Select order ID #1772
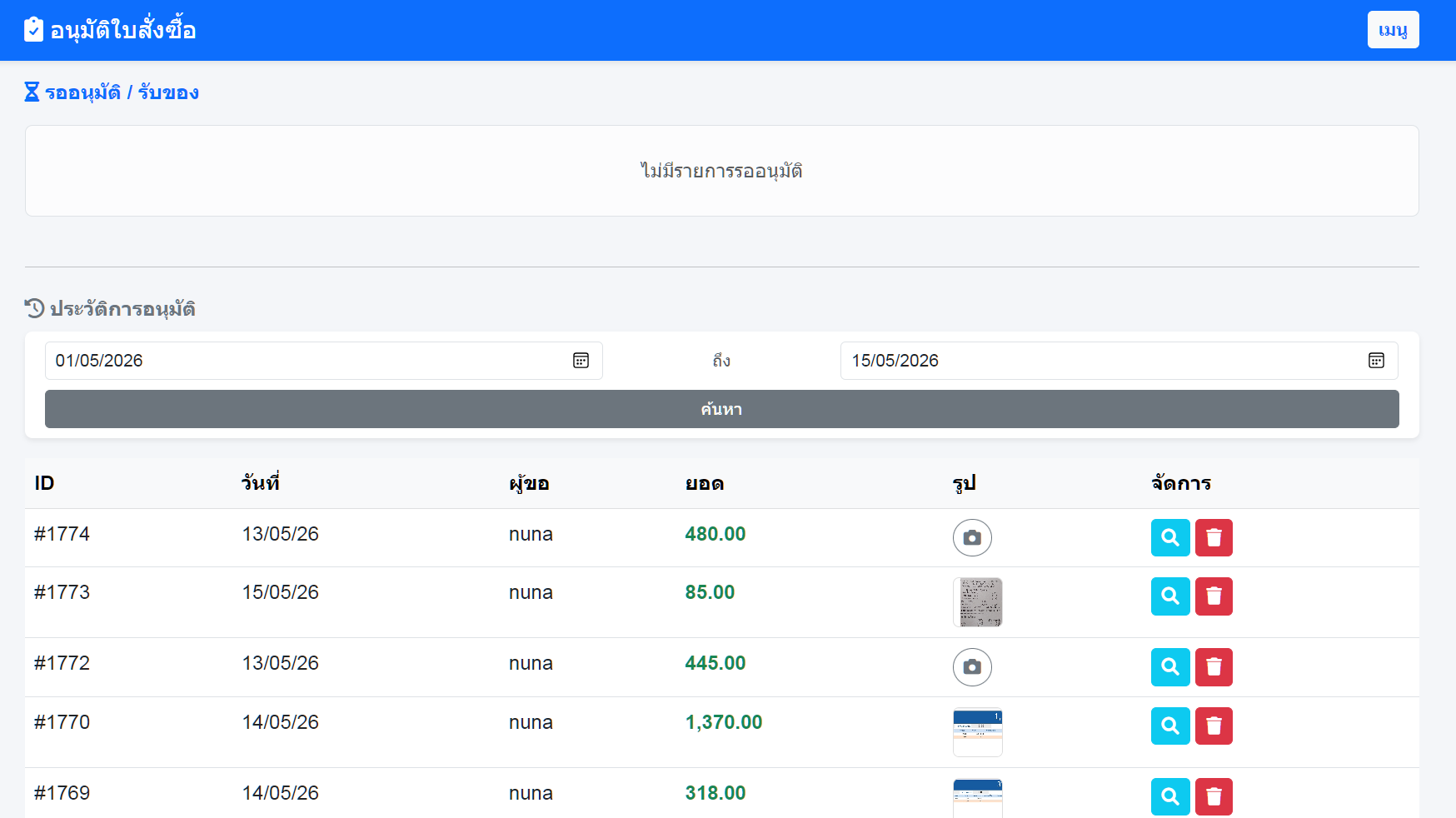The width and height of the screenshot is (1456, 818). (62, 663)
